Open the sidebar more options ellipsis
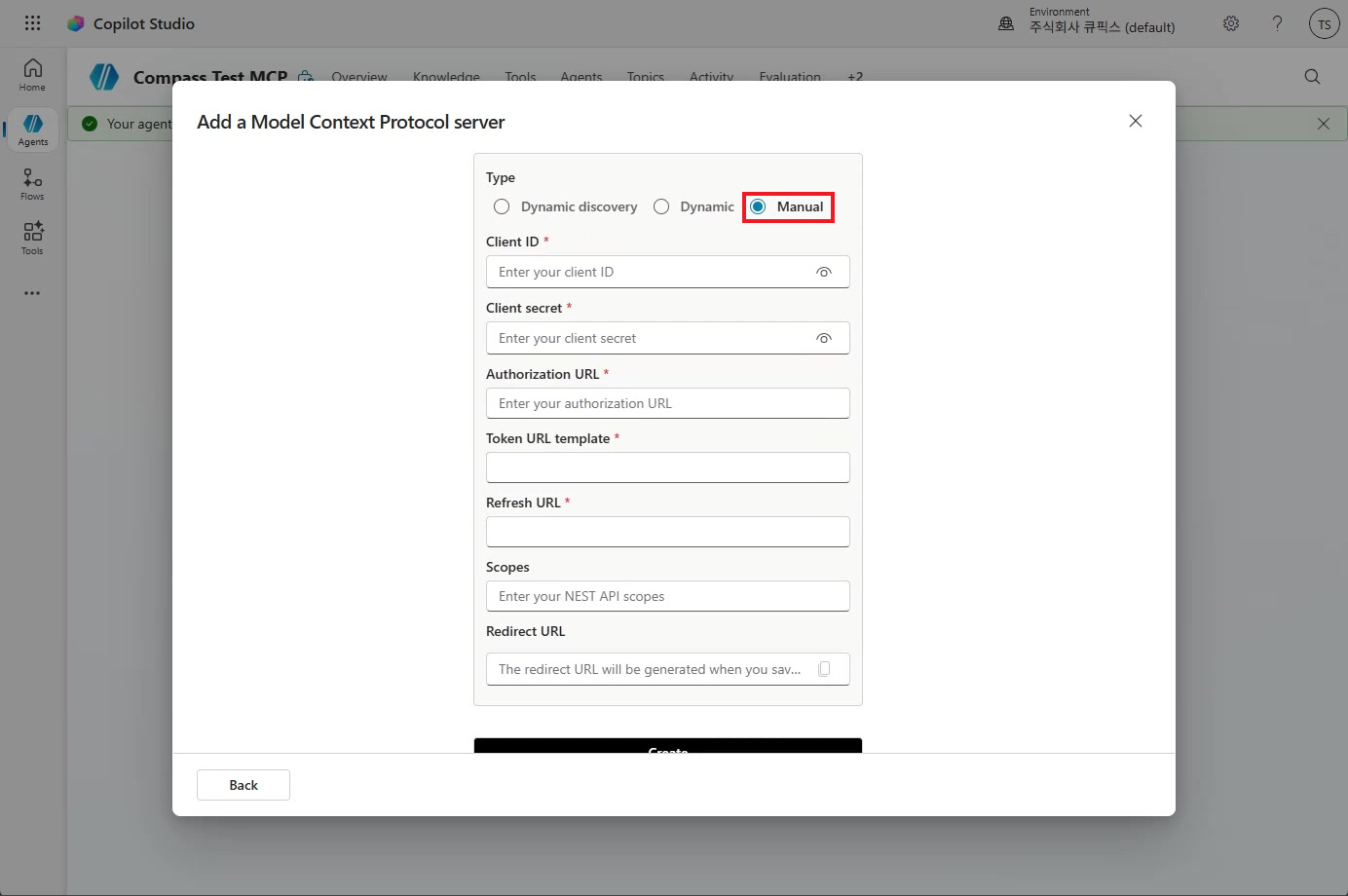Image resolution: width=1348 pixels, height=896 pixels. coord(32,293)
